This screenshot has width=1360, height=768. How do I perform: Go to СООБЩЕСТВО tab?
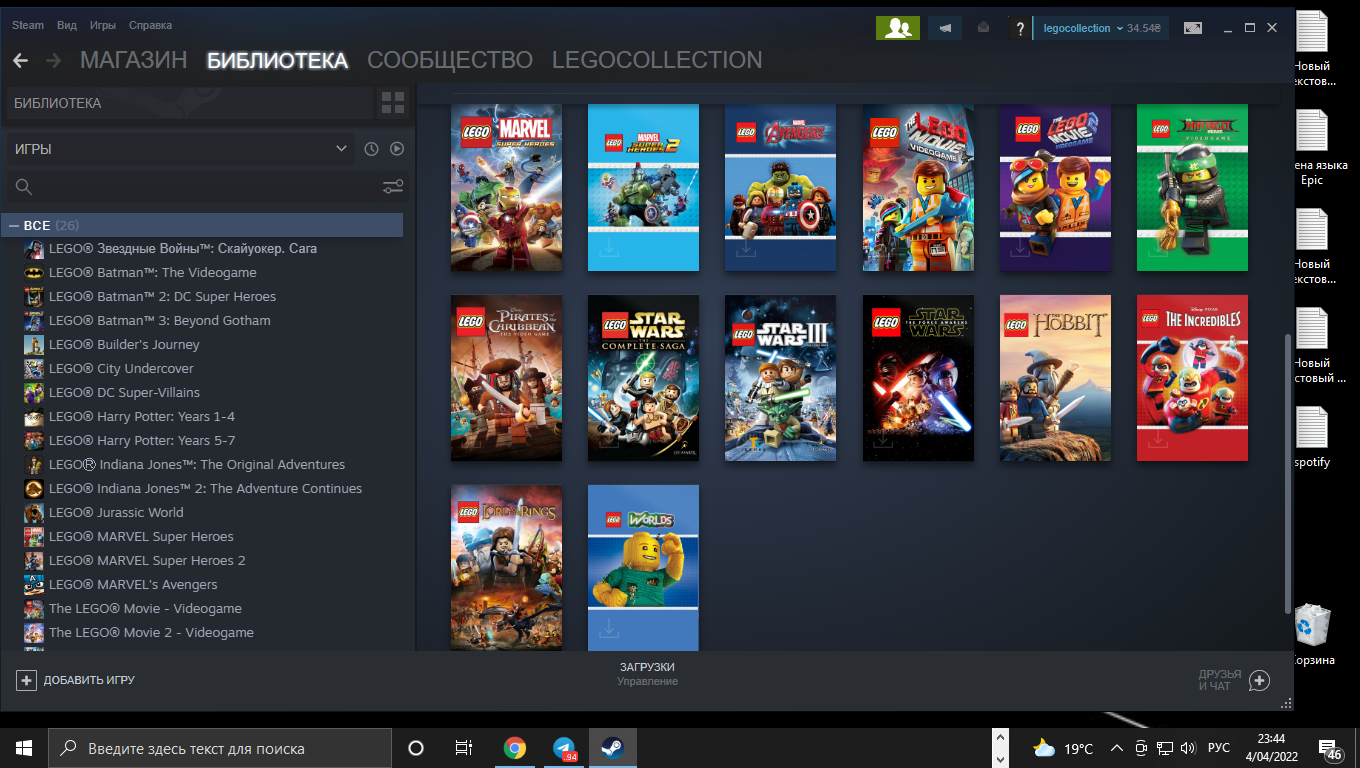(450, 60)
